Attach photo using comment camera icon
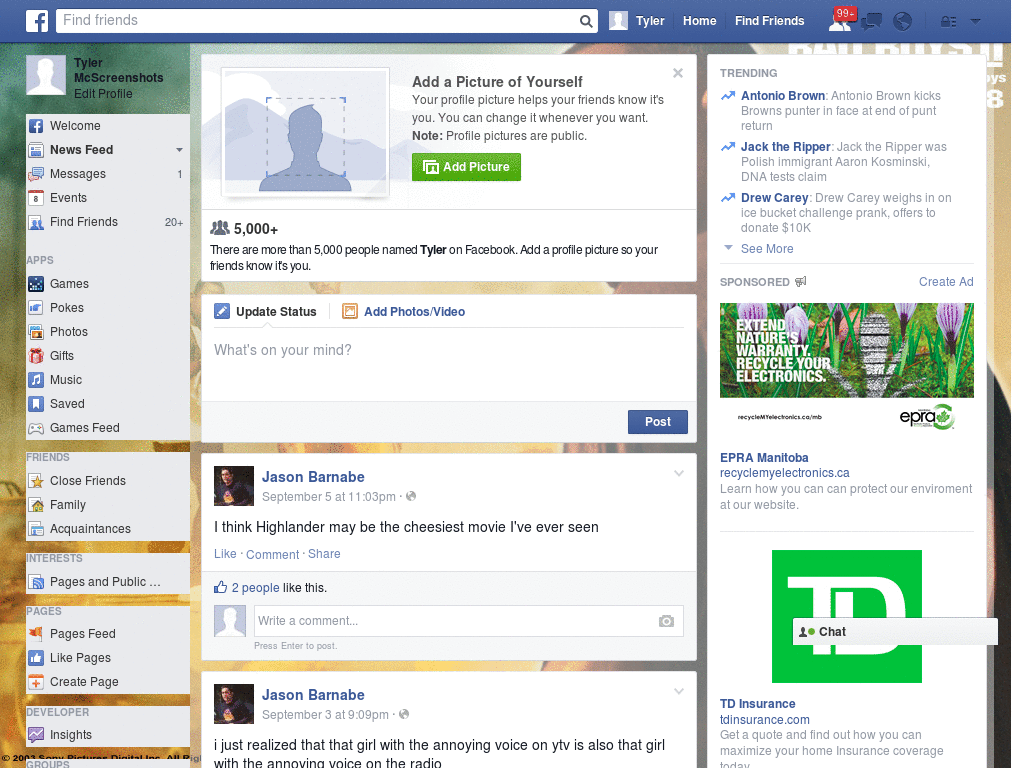The height and width of the screenshot is (768, 1024). point(666,621)
